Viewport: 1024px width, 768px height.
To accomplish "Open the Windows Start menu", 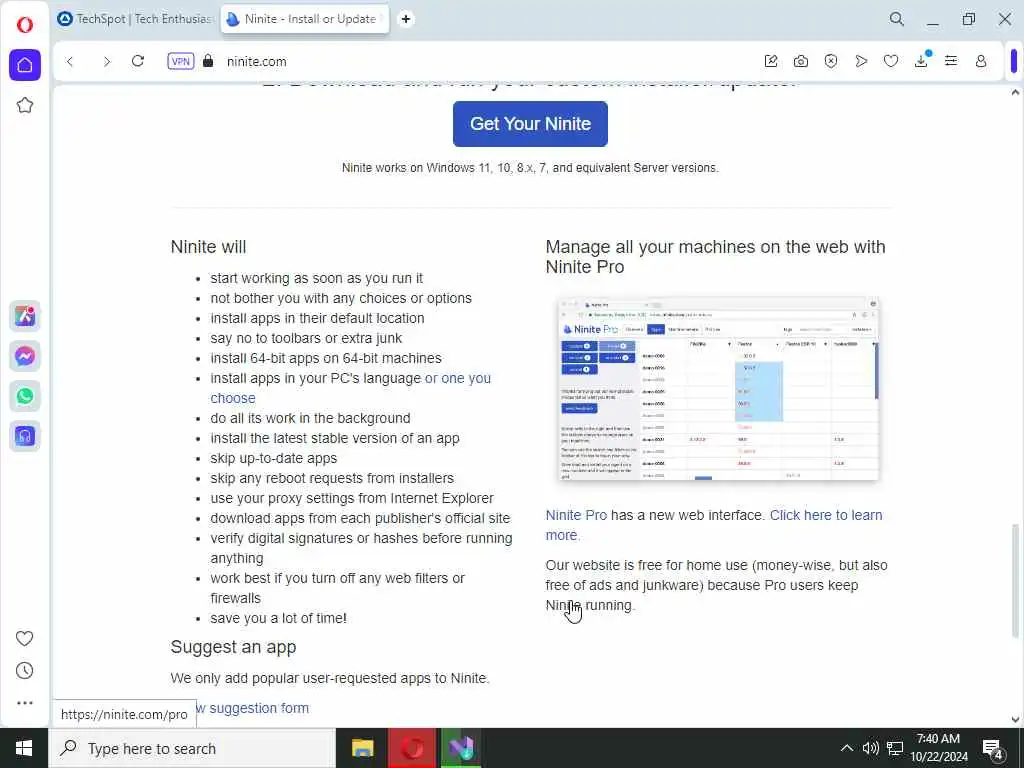I will pyautogui.click(x=24, y=748).
